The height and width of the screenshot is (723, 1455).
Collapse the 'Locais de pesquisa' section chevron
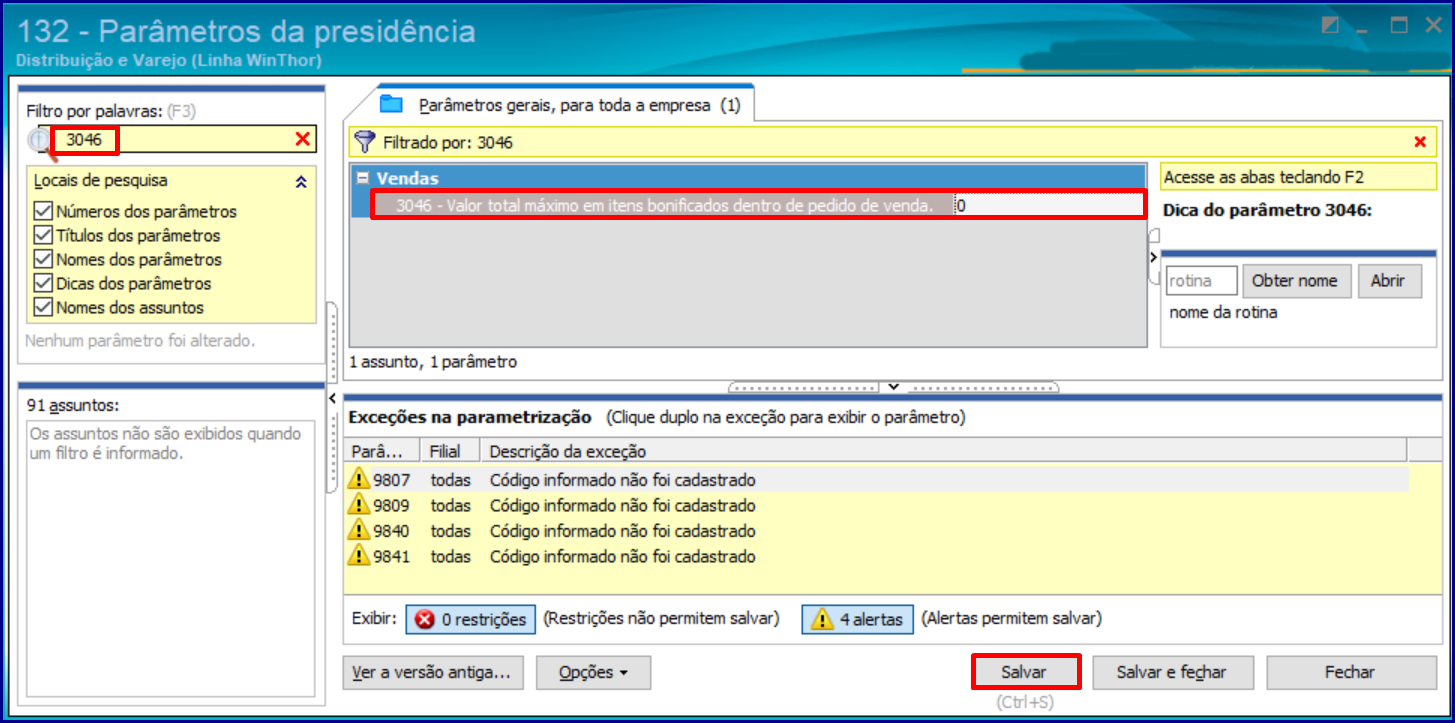[301, 182]
